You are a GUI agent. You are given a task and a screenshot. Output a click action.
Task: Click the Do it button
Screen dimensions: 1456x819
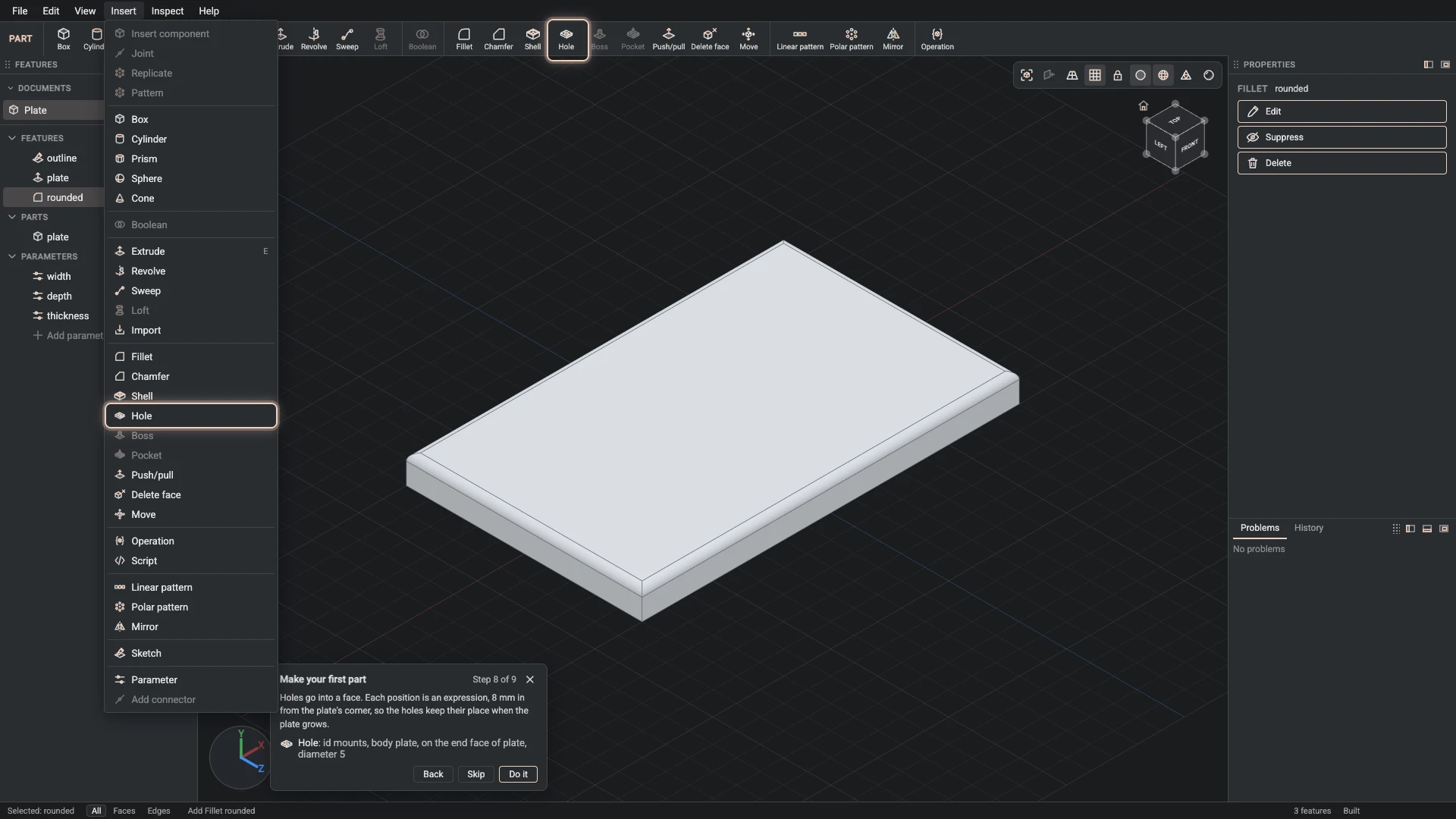click(x=518, y=774)
